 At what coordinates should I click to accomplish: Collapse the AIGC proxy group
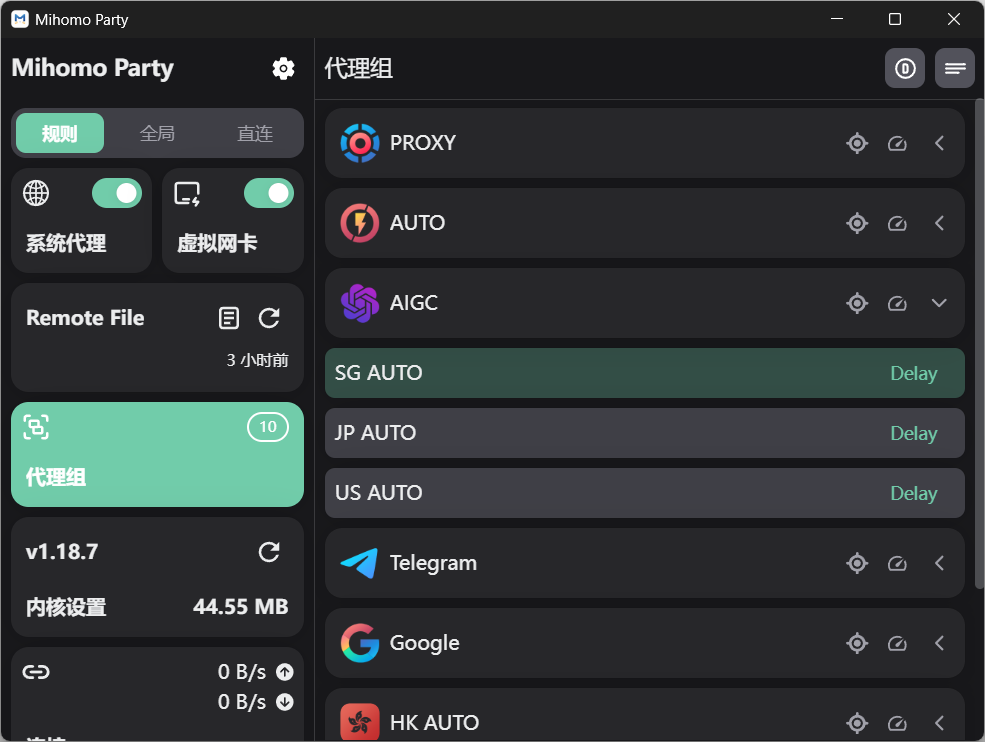(x=939, y=303)
